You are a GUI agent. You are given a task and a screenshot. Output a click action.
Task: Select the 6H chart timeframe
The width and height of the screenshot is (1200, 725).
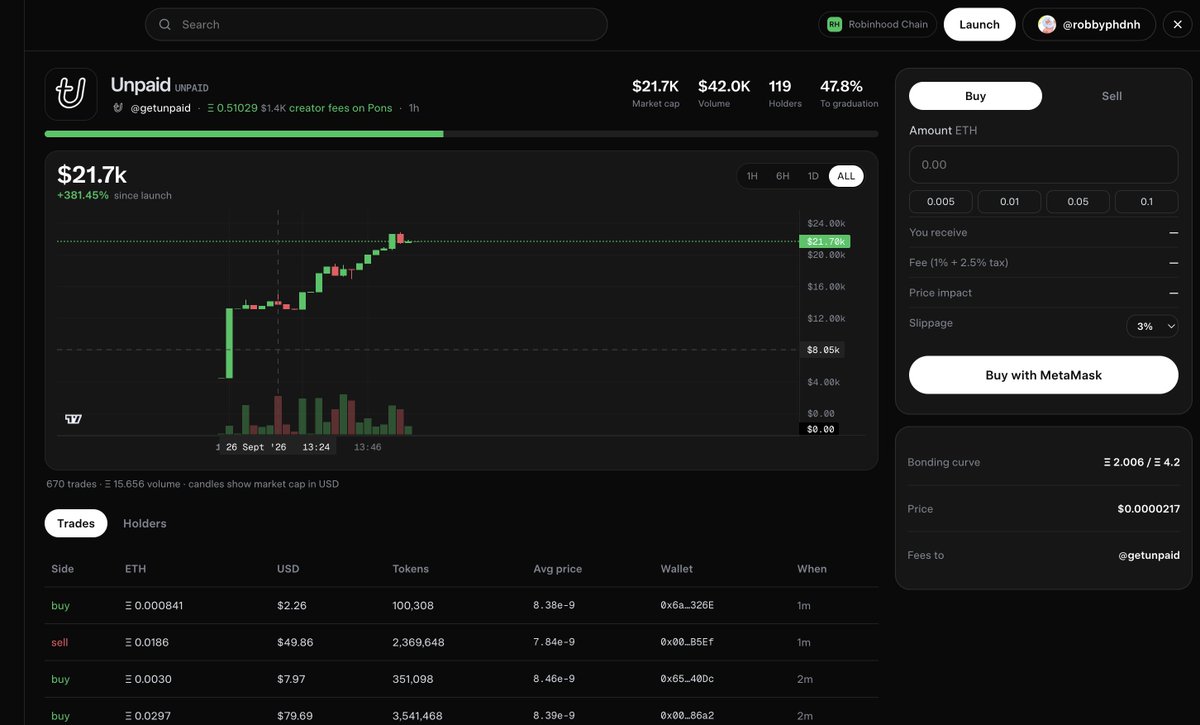pyautogui.click(x=783, y=176)
